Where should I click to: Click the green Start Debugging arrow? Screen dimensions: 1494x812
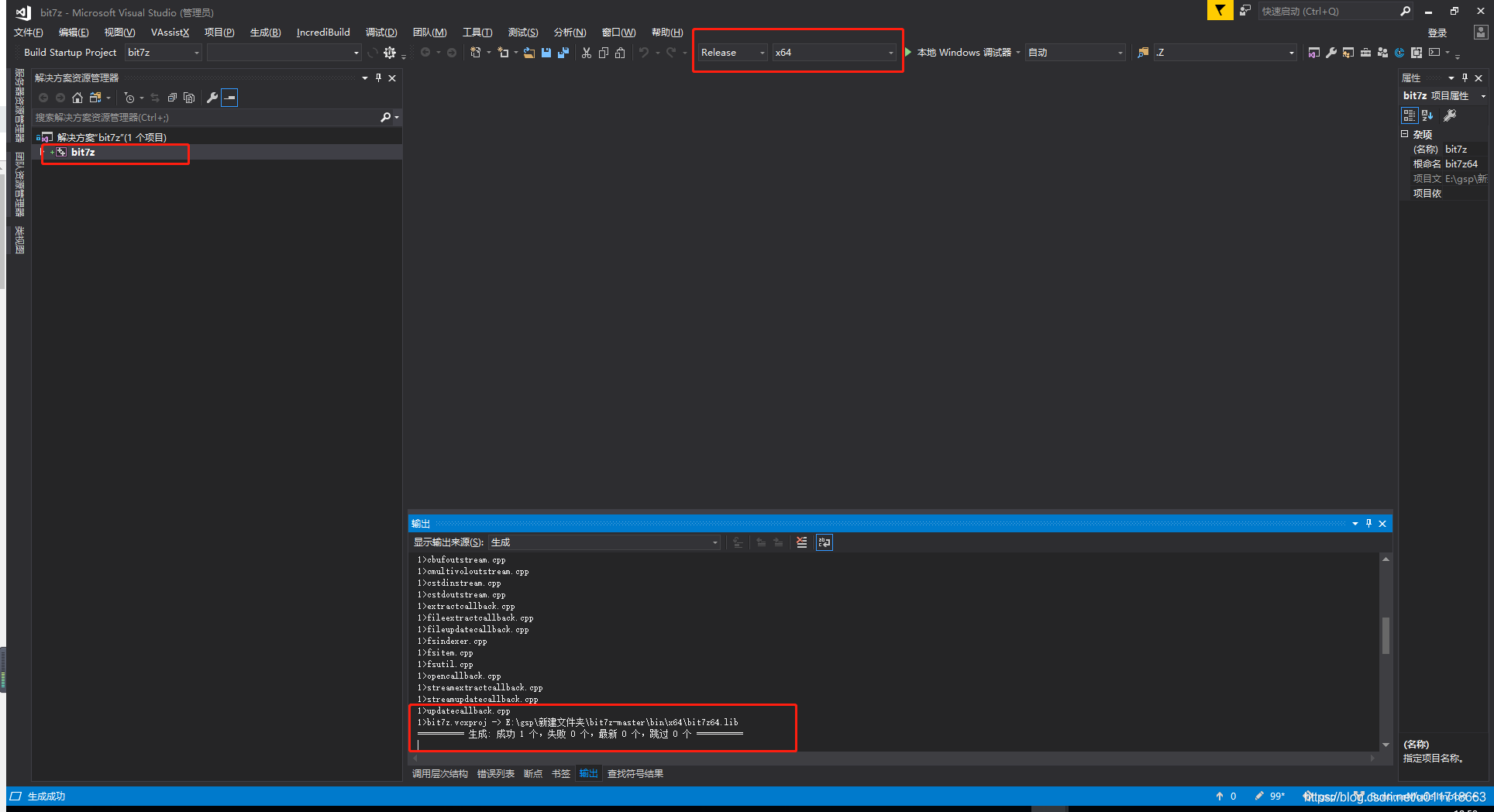(x=908, y=52)
